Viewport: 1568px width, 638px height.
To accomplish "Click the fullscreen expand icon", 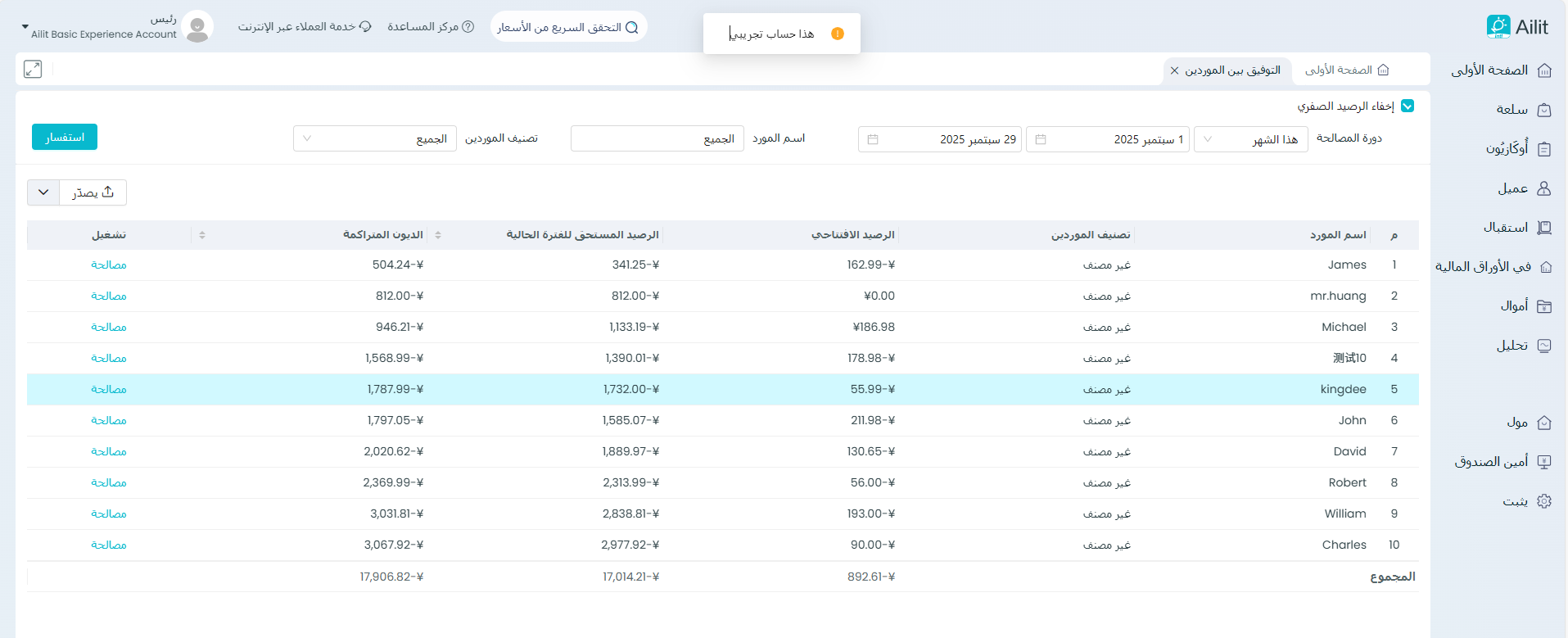I will (33, 70).
